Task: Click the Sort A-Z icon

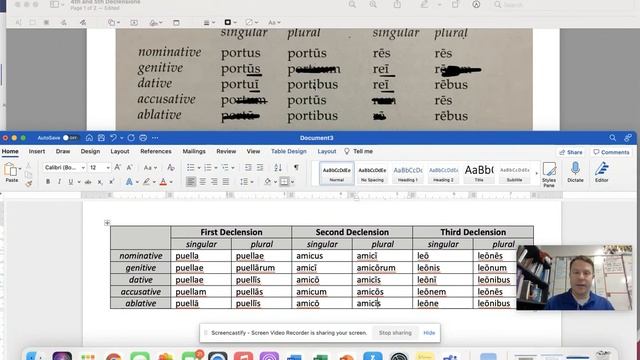Action: (x=278, y=167)
